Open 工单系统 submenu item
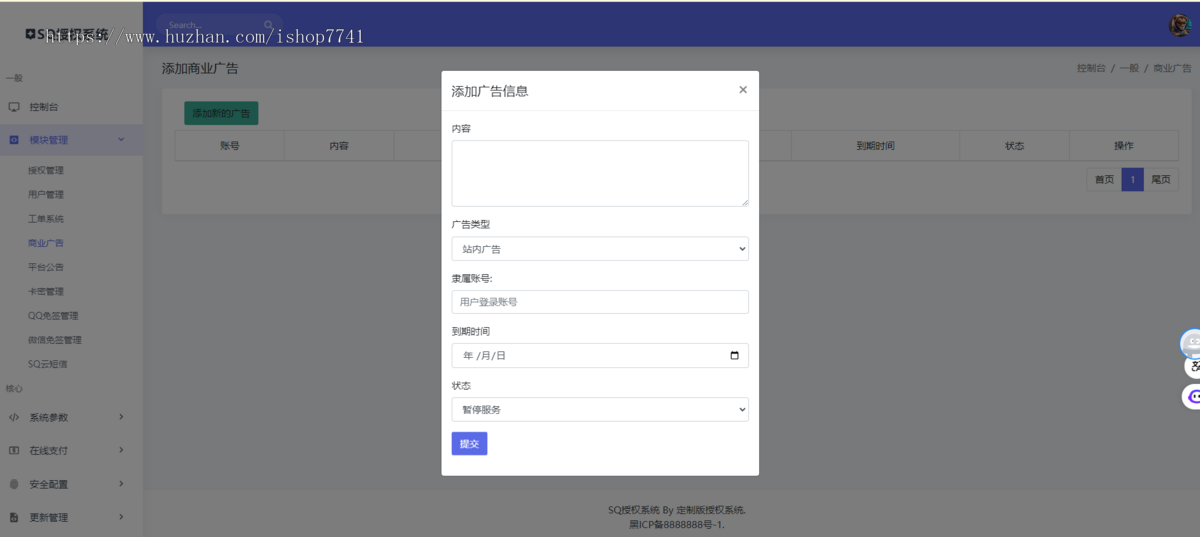1200x537 pixels. (x=46, y=219)
